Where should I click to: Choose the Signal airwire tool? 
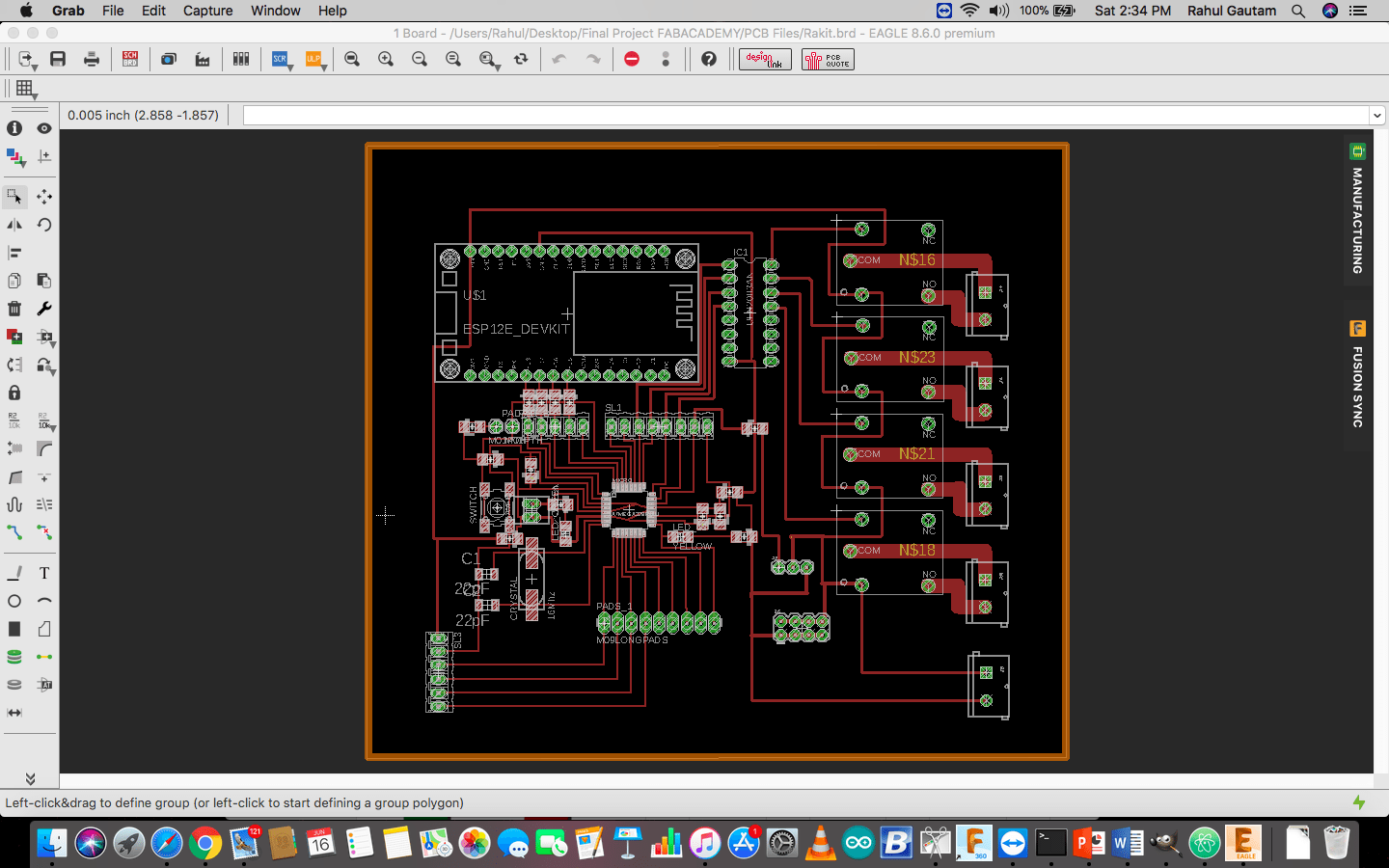coord(44,657)
